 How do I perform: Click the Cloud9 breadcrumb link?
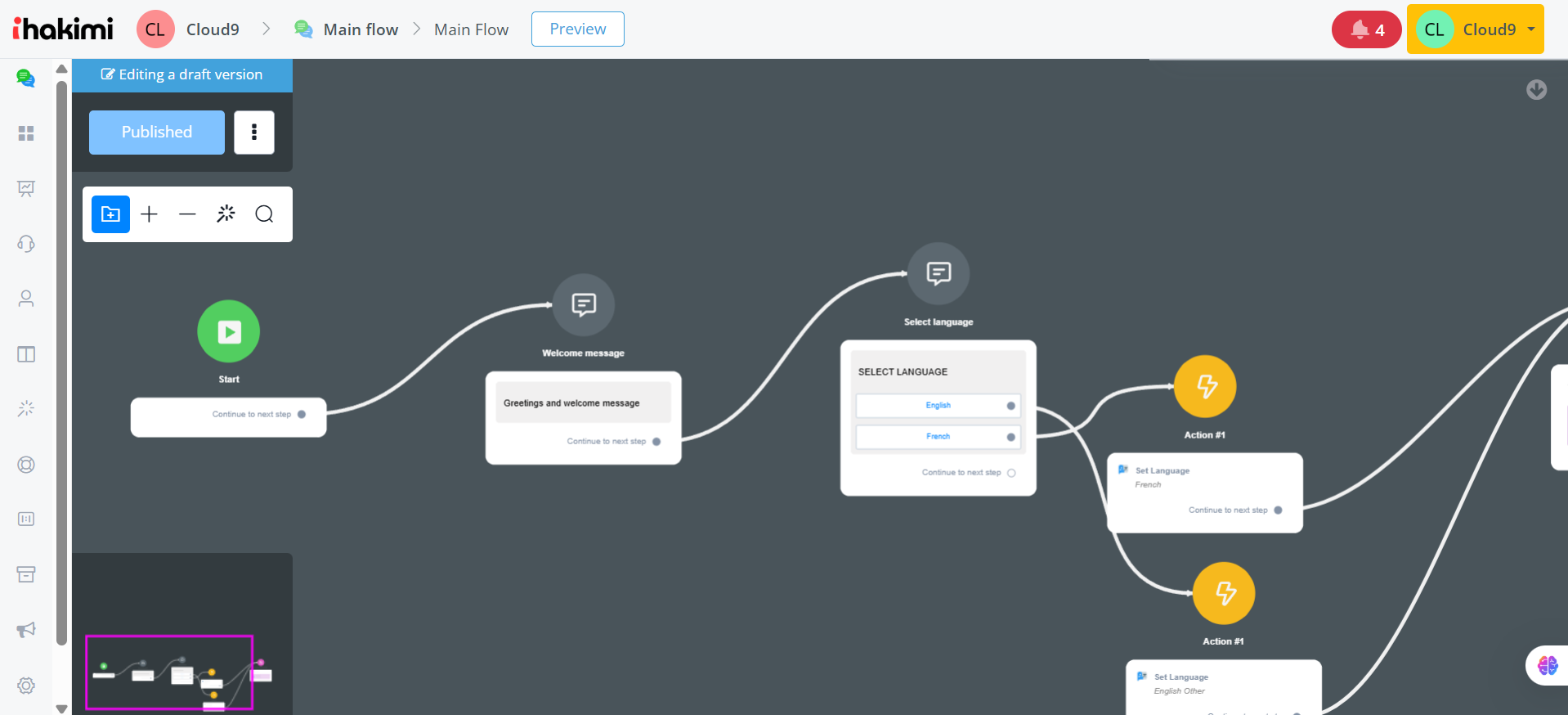(213, 29)
